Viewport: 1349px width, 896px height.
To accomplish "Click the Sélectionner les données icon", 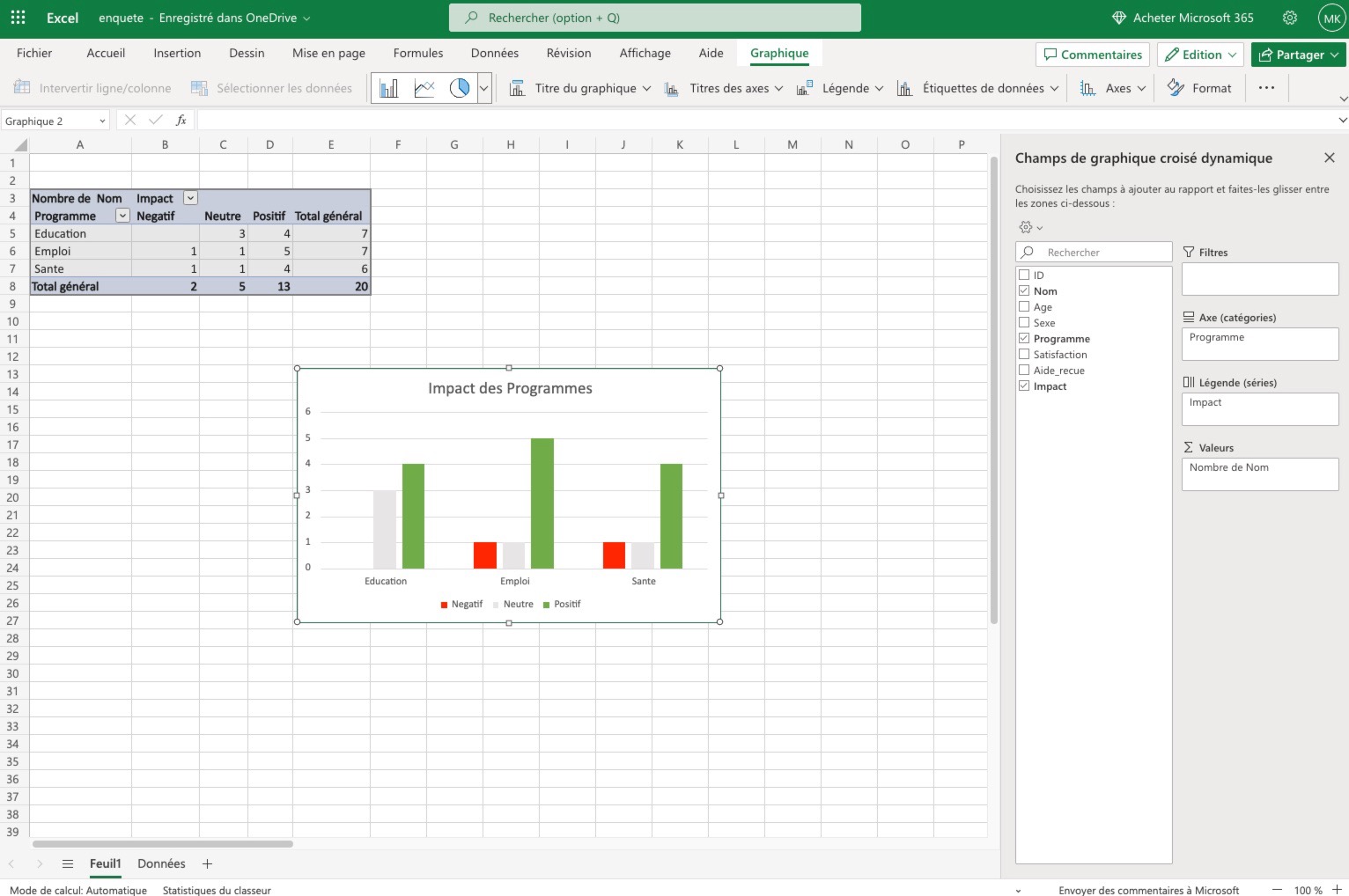I will 200,88.
